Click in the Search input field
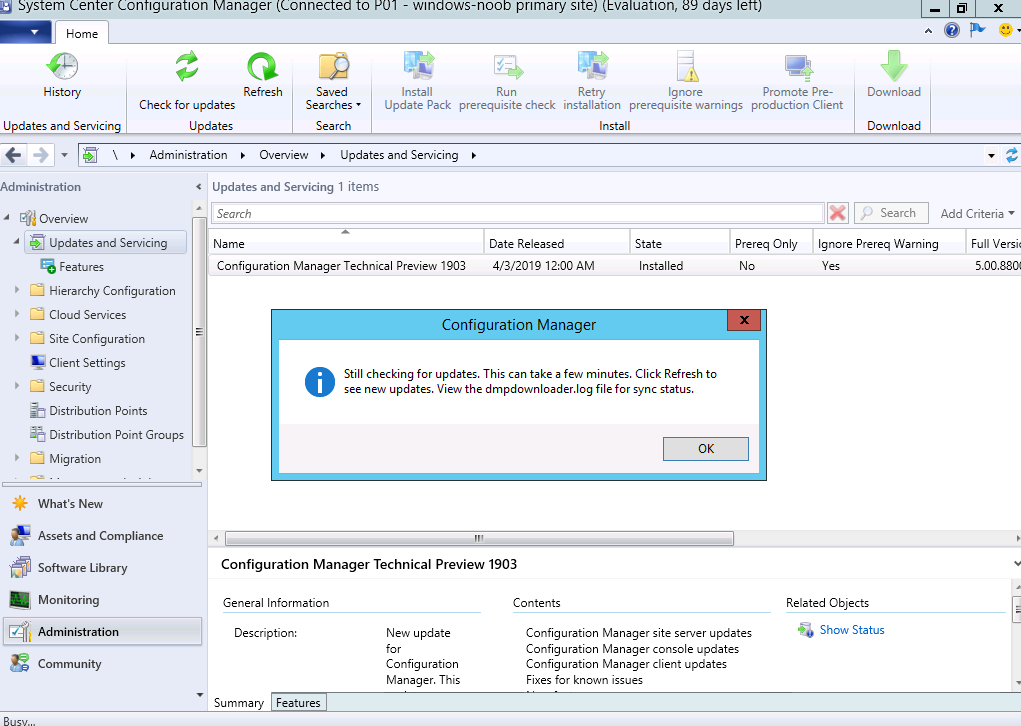The width and height of the screenshot is (1021, 726). (x=518, y=214)
